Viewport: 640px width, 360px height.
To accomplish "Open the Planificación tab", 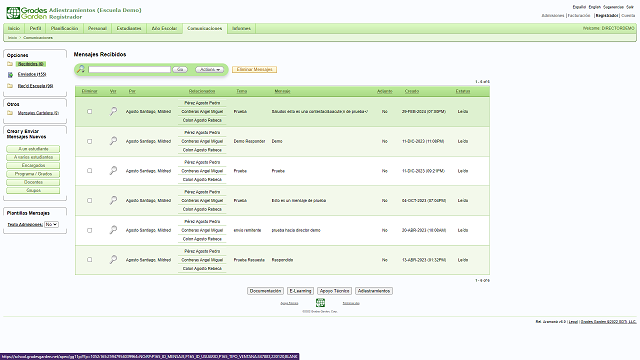I will [x=64, y=28].
